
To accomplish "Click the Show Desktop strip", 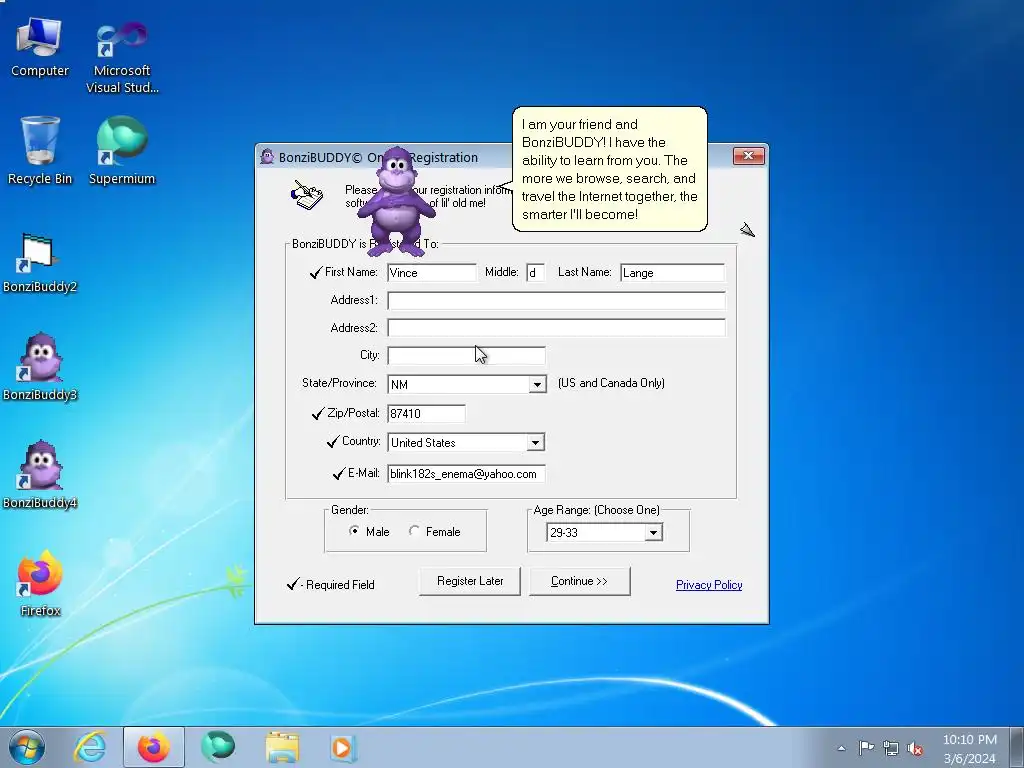I will pos(1019,748).
